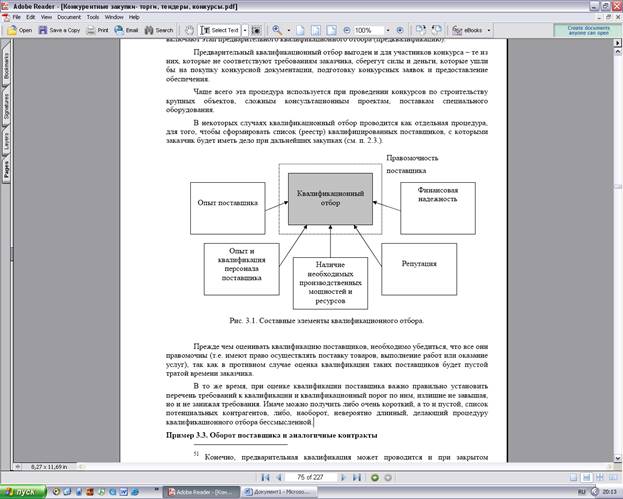Click the Windows Start (пуск) button

(x=20, y=493)
